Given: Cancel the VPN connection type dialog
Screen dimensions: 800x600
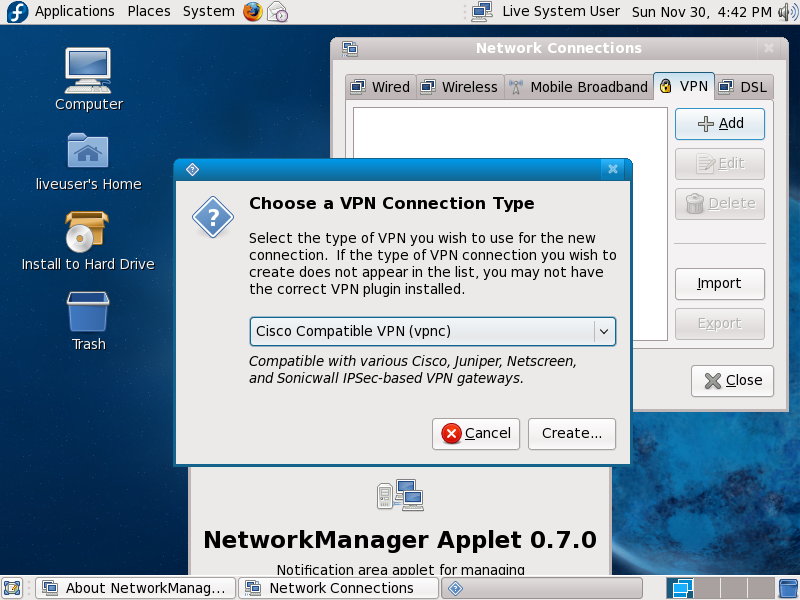Looking at the screenshot, I should coord(476,434).
